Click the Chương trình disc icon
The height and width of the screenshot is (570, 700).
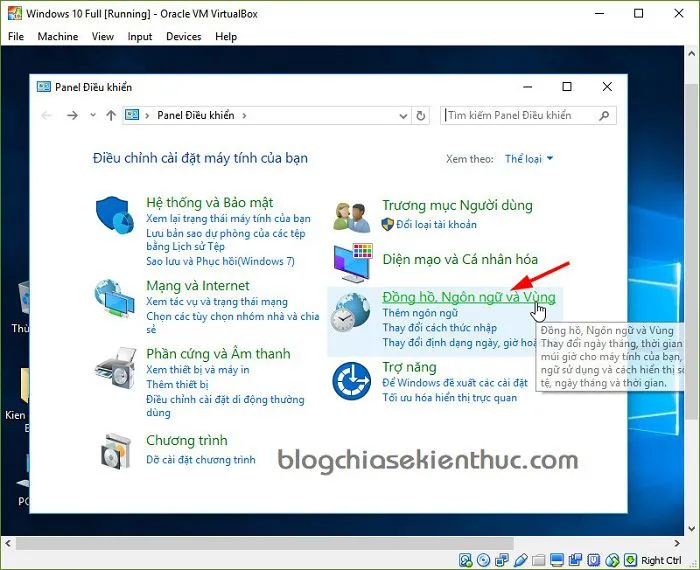pyautogui.click(x=114, y=451)
